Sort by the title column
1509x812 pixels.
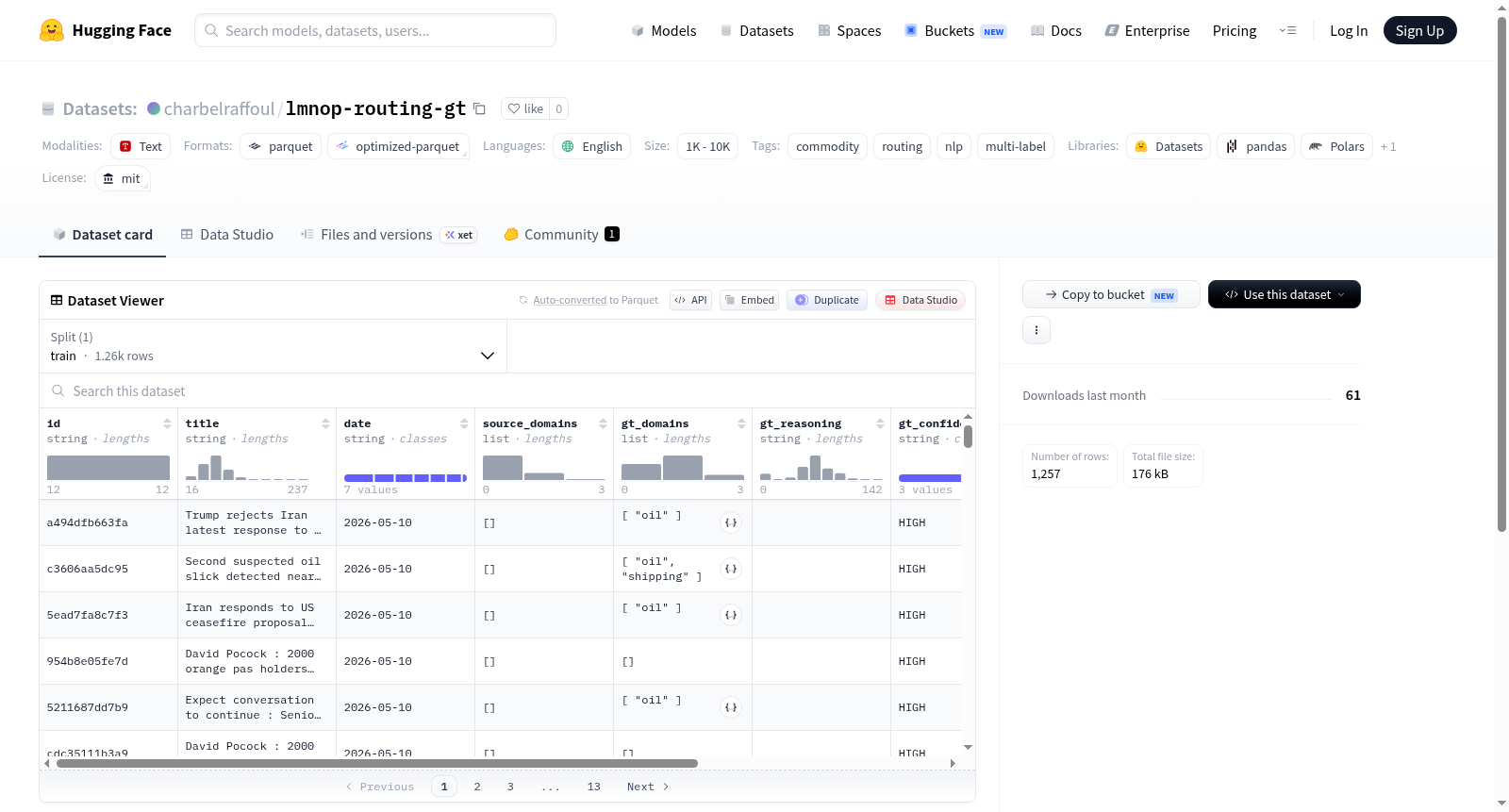325,423
